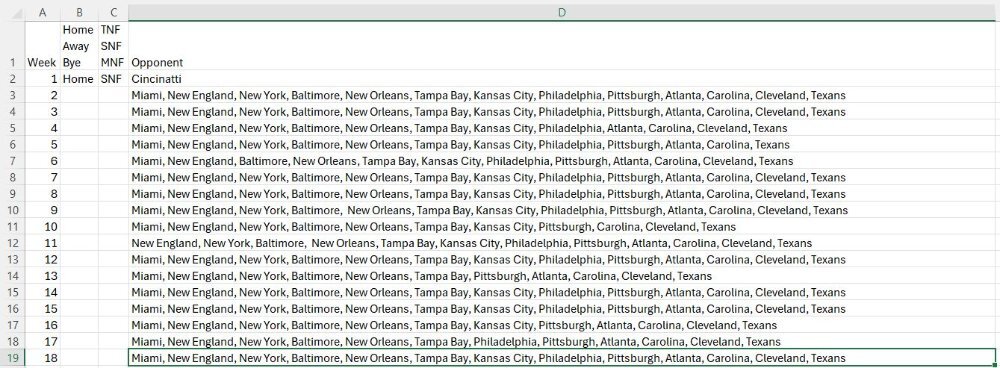The image size is (1000, 368).
Task: Select column B header
Action: click(79, 12)
